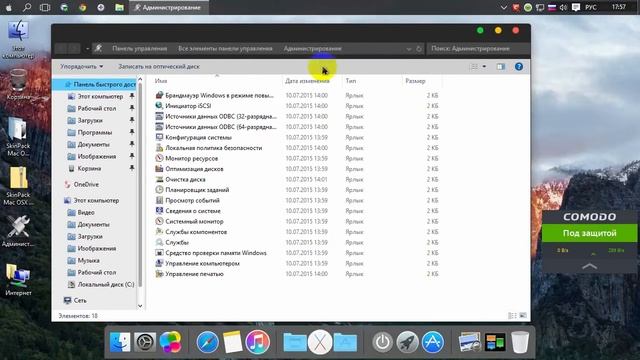Select Просмотр событий icon
Viewport: 640px width, 360px height.
click(159, 200)
